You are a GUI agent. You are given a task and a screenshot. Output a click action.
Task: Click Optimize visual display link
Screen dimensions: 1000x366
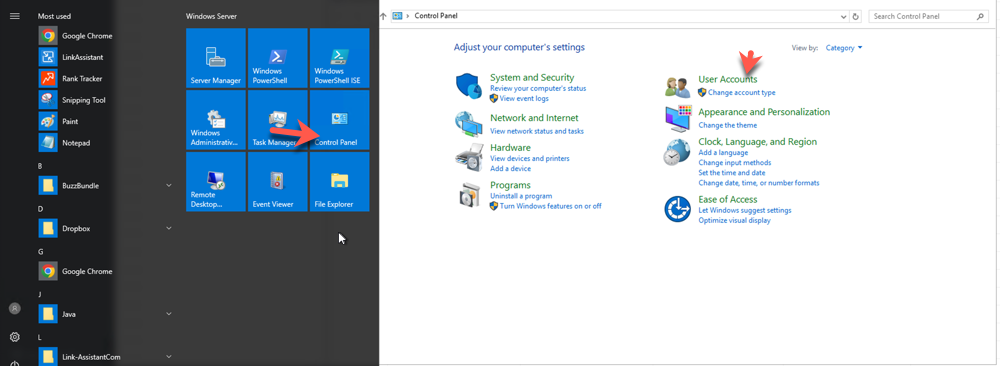(734, 221)
